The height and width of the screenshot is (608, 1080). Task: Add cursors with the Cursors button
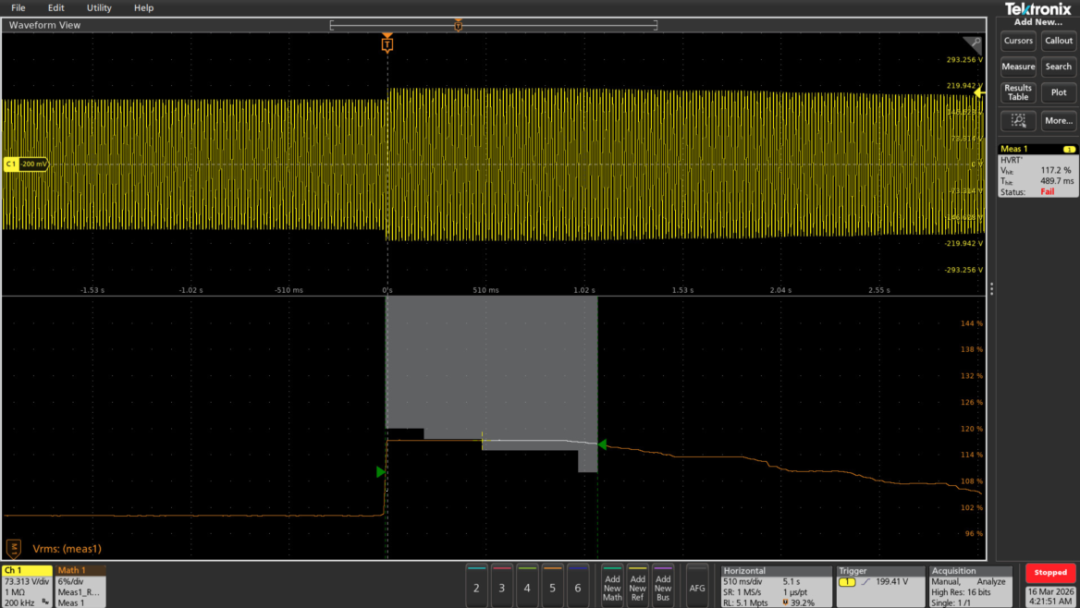click(x=1018, y=41)
